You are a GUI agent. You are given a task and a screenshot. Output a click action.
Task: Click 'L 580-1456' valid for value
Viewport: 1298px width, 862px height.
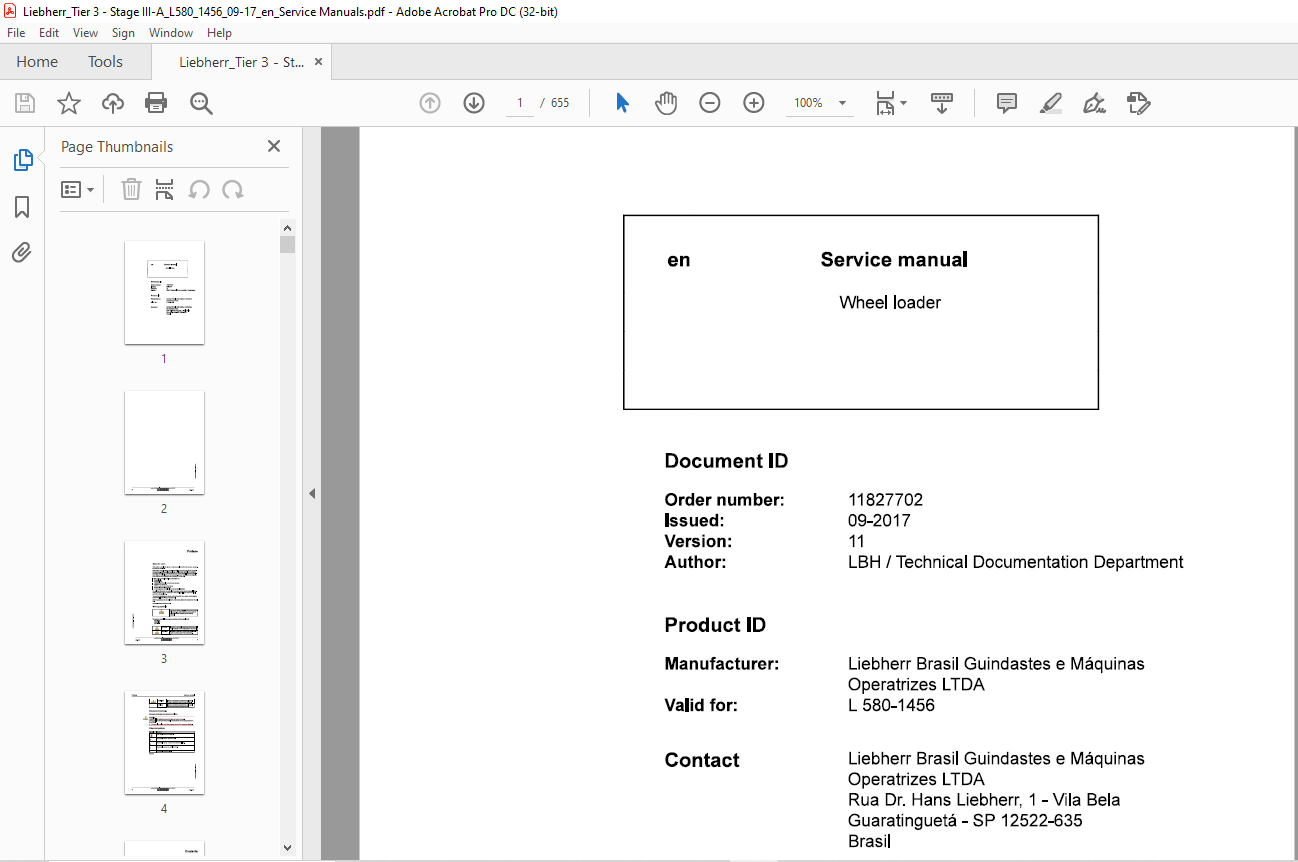click(x=891, y=705)
